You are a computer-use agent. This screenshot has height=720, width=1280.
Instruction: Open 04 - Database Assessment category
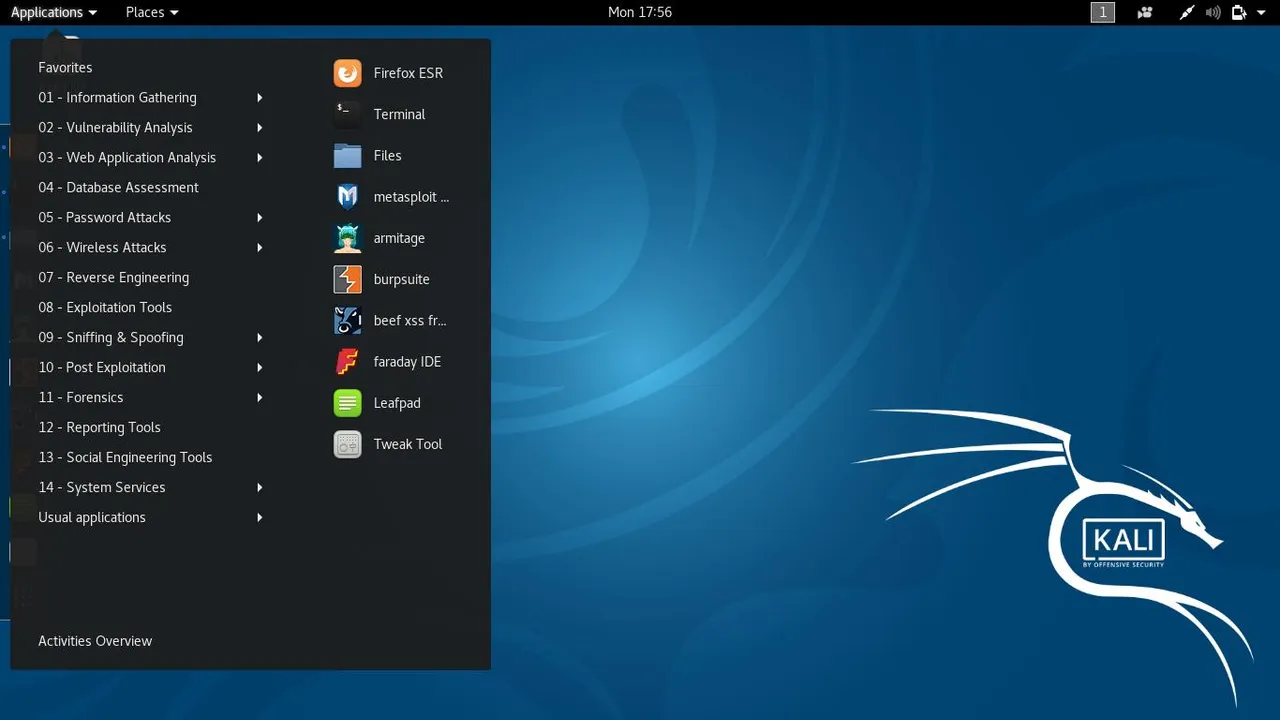point(118,187)
